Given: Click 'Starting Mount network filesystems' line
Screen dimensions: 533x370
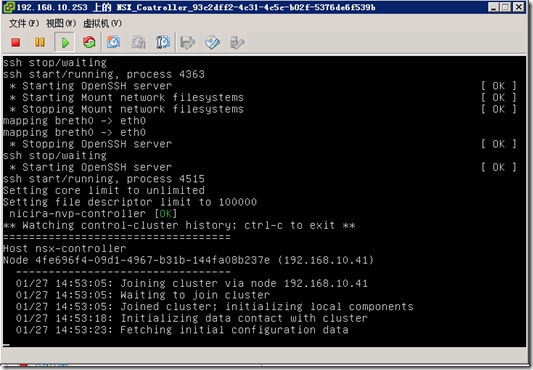Looking at the screenshot, I should [126, 98].
